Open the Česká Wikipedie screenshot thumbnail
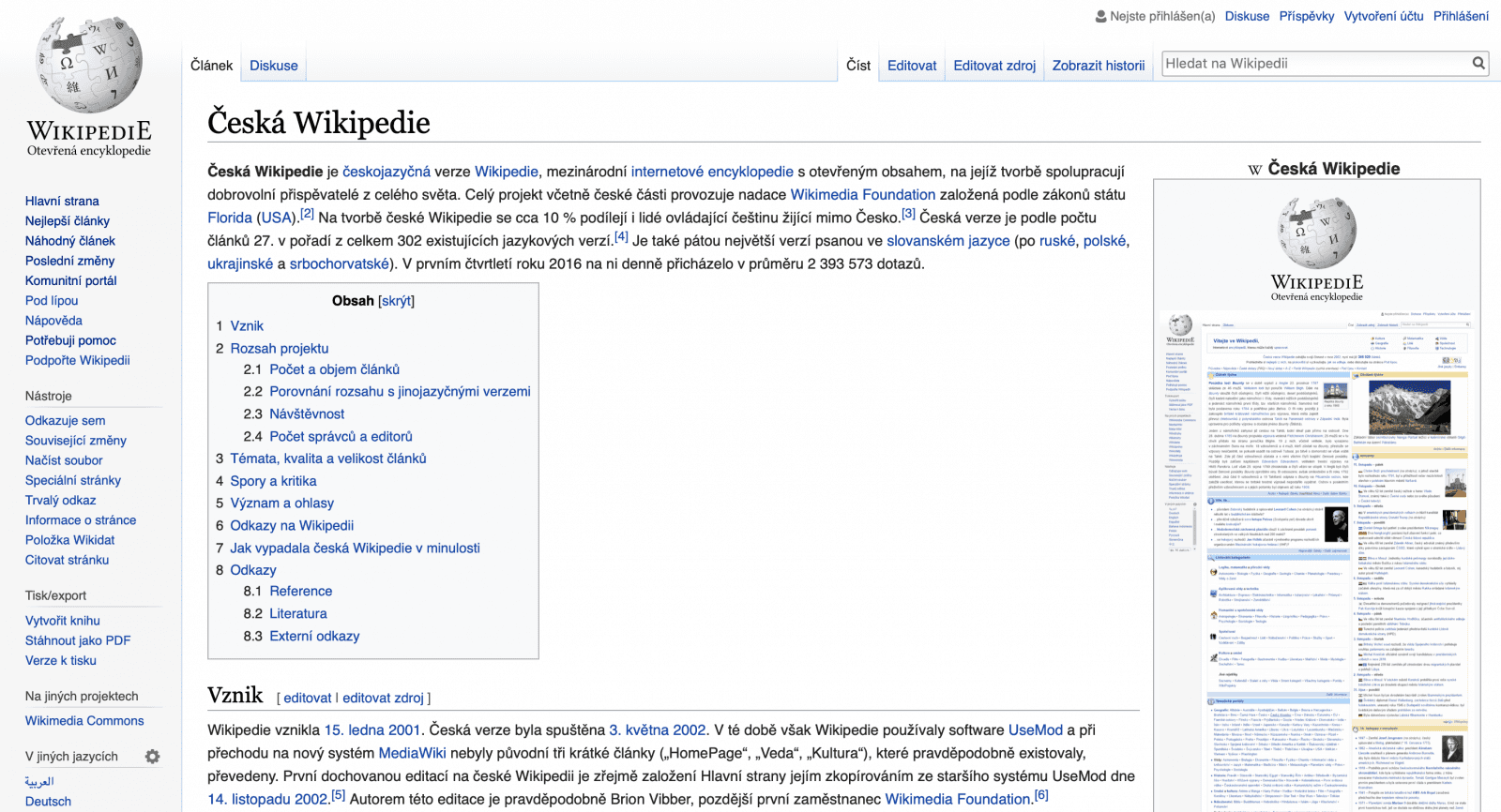This screenshot has width=1501, height=812. pyautogui.click(x=1317, y=560)
